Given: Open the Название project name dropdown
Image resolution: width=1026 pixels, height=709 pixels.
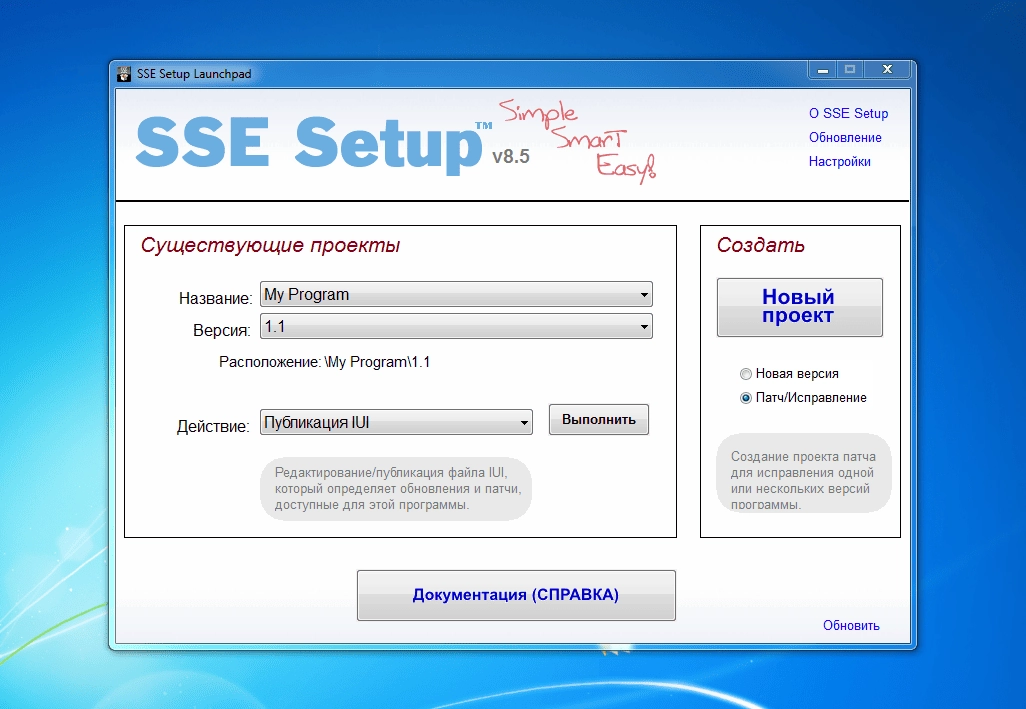Looking at the screenshot, I should click(x=456, y=294).
